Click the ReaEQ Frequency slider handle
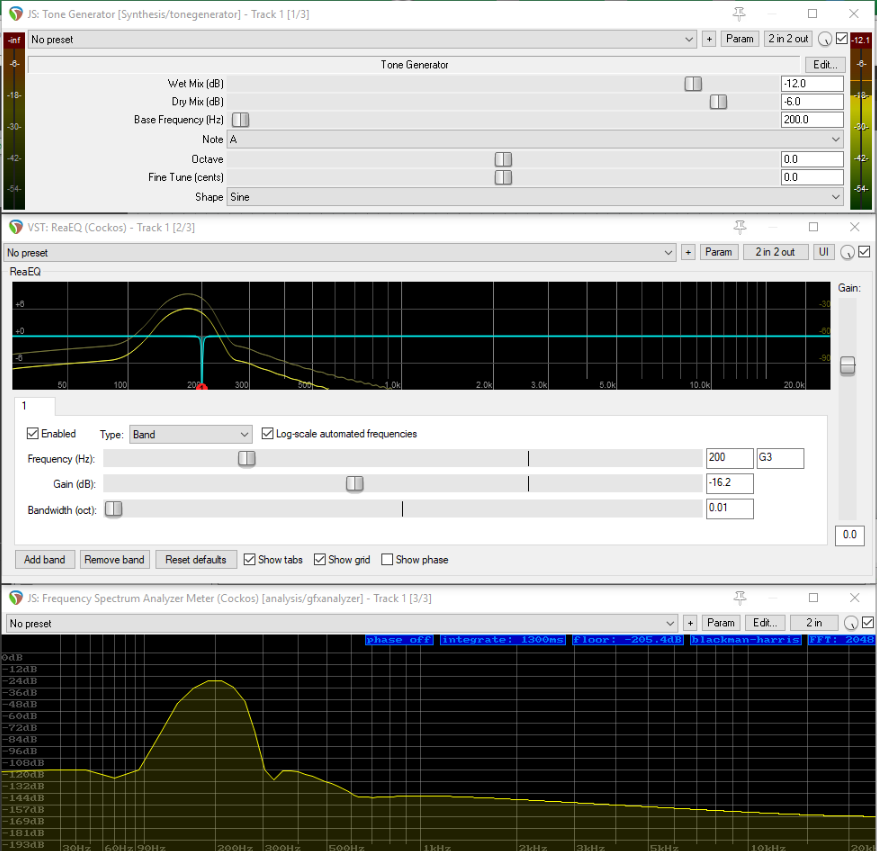 coord(247,458)
